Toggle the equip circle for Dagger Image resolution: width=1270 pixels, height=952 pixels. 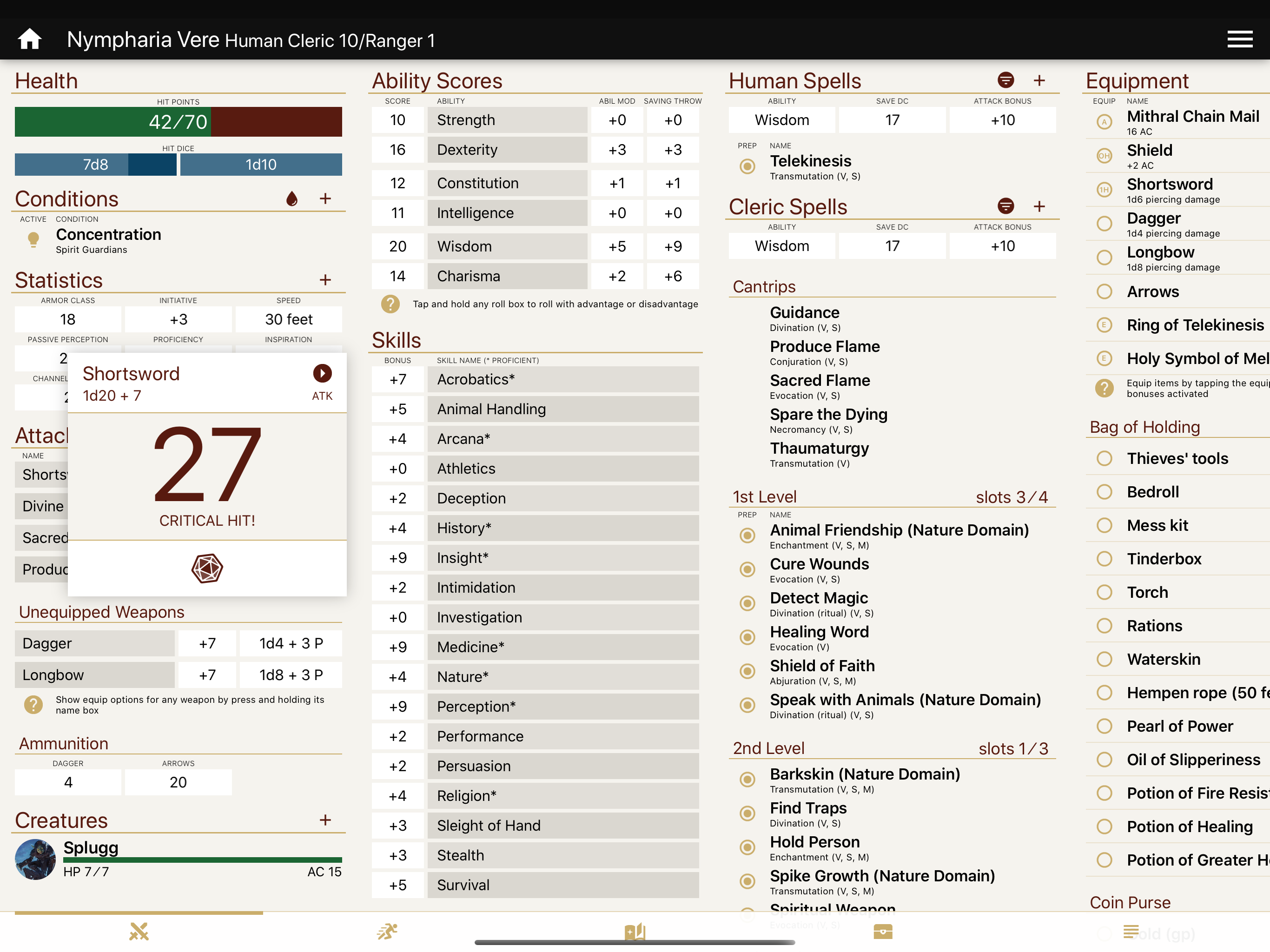click(x=1104, y=224)
